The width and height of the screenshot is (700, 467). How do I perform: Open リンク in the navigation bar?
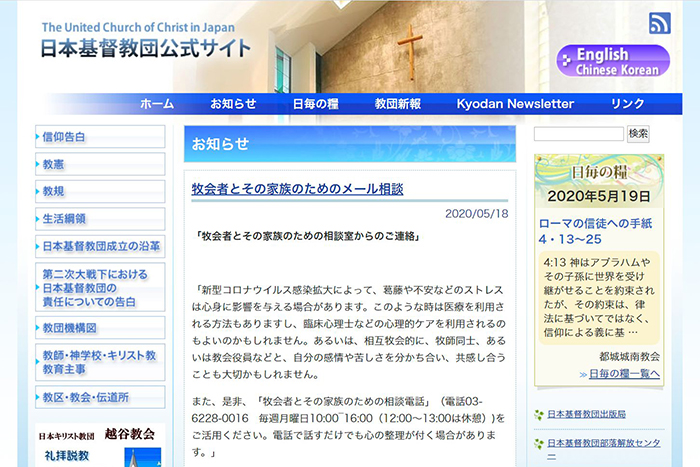[x=627, y=104]
